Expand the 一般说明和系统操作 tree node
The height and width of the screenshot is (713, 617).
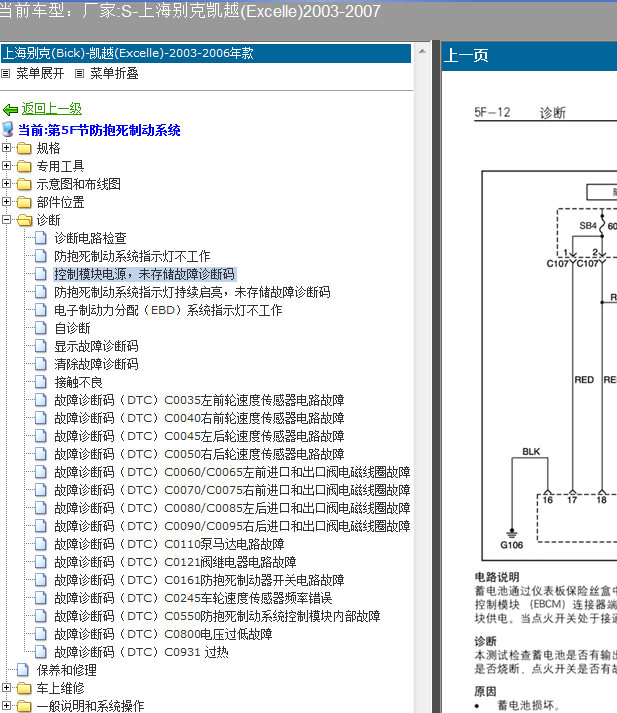point(6,705)
